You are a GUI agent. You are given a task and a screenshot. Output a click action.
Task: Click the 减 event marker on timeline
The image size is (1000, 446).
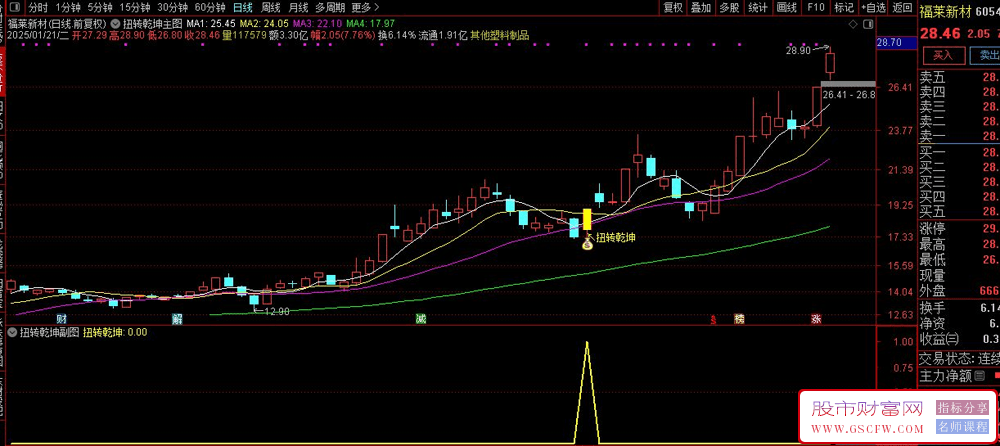click(420, 318)
